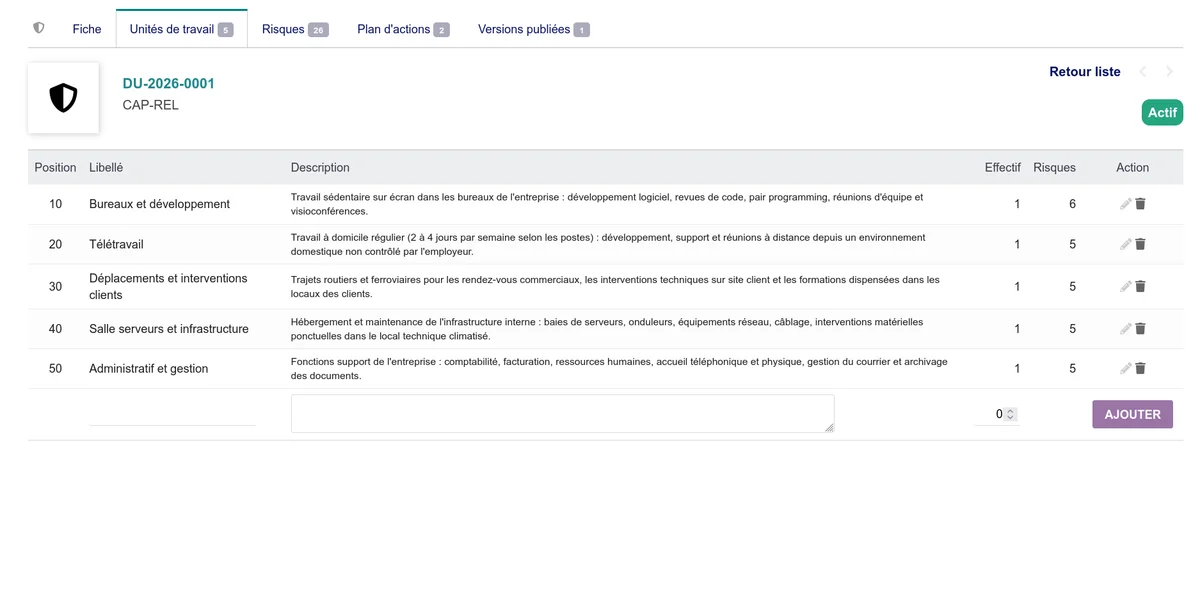Select the Bureaux et développement label
The height and width of the screenshot is (600, 1200).
(160, 204)
